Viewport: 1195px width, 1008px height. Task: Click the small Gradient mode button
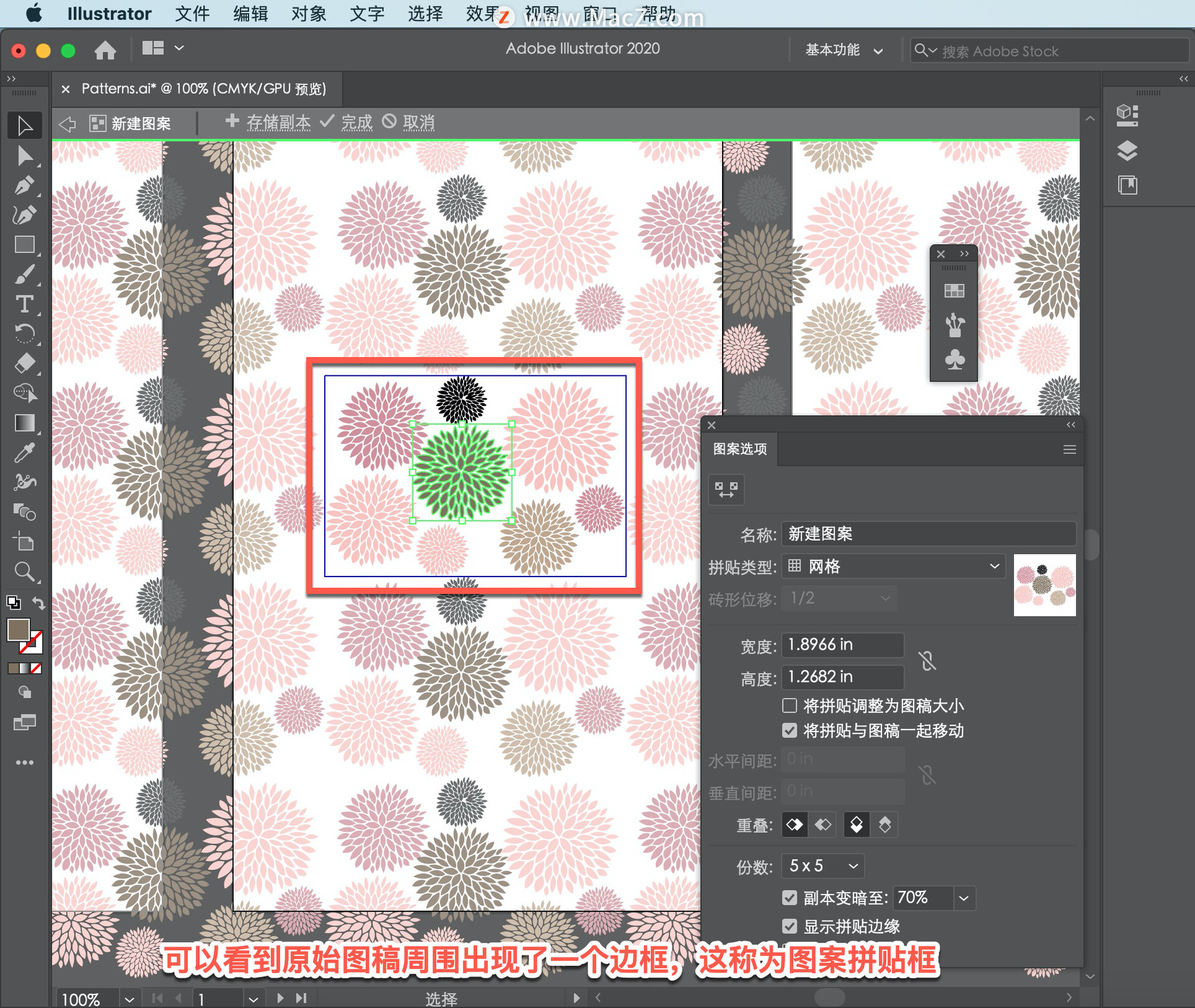[x=25, y=669]
